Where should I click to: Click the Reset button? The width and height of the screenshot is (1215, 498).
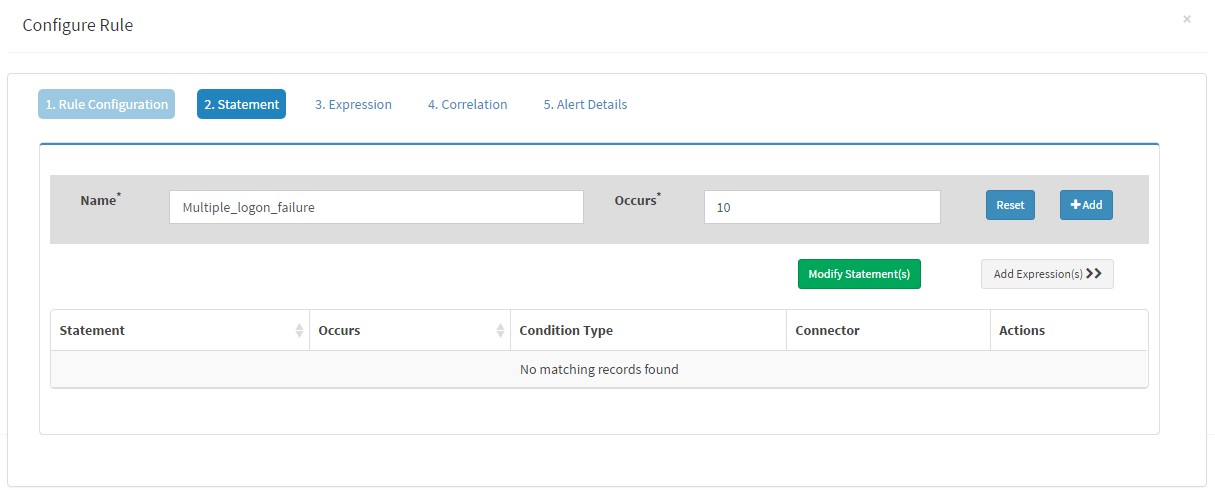tap(1010, 205)
